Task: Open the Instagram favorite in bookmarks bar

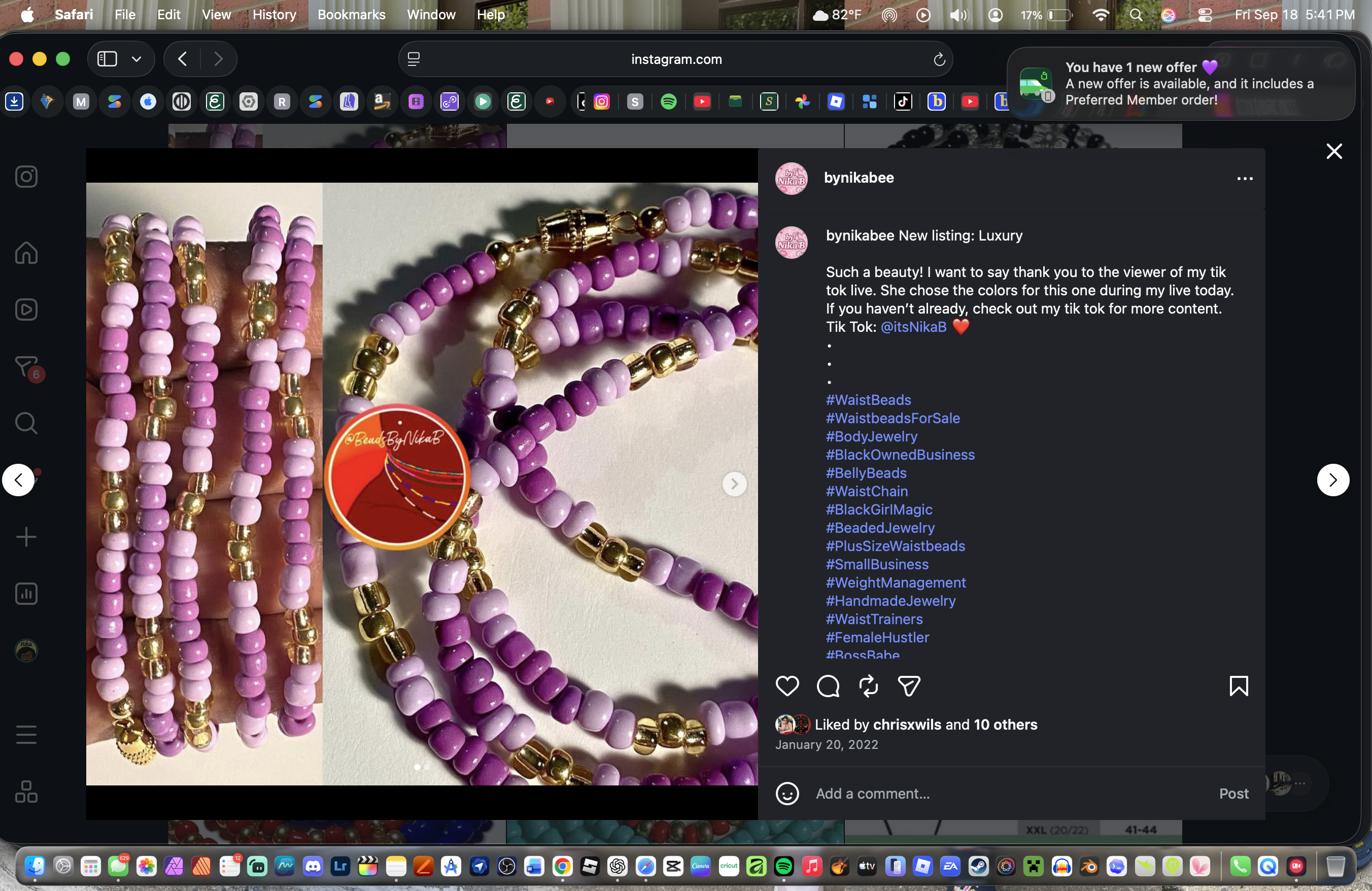Action: coord(601,102)
